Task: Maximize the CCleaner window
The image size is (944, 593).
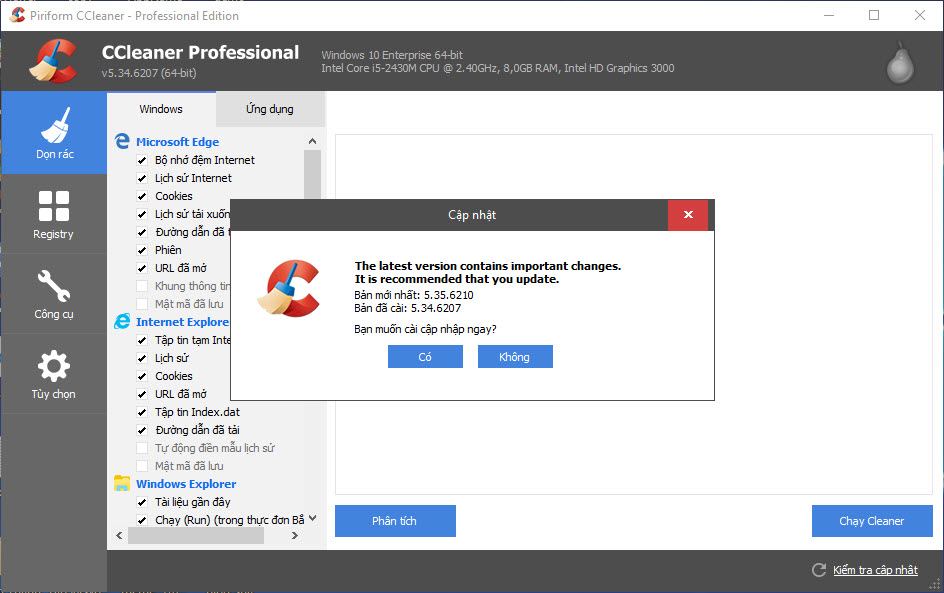Action: click(x=874, y=15)
